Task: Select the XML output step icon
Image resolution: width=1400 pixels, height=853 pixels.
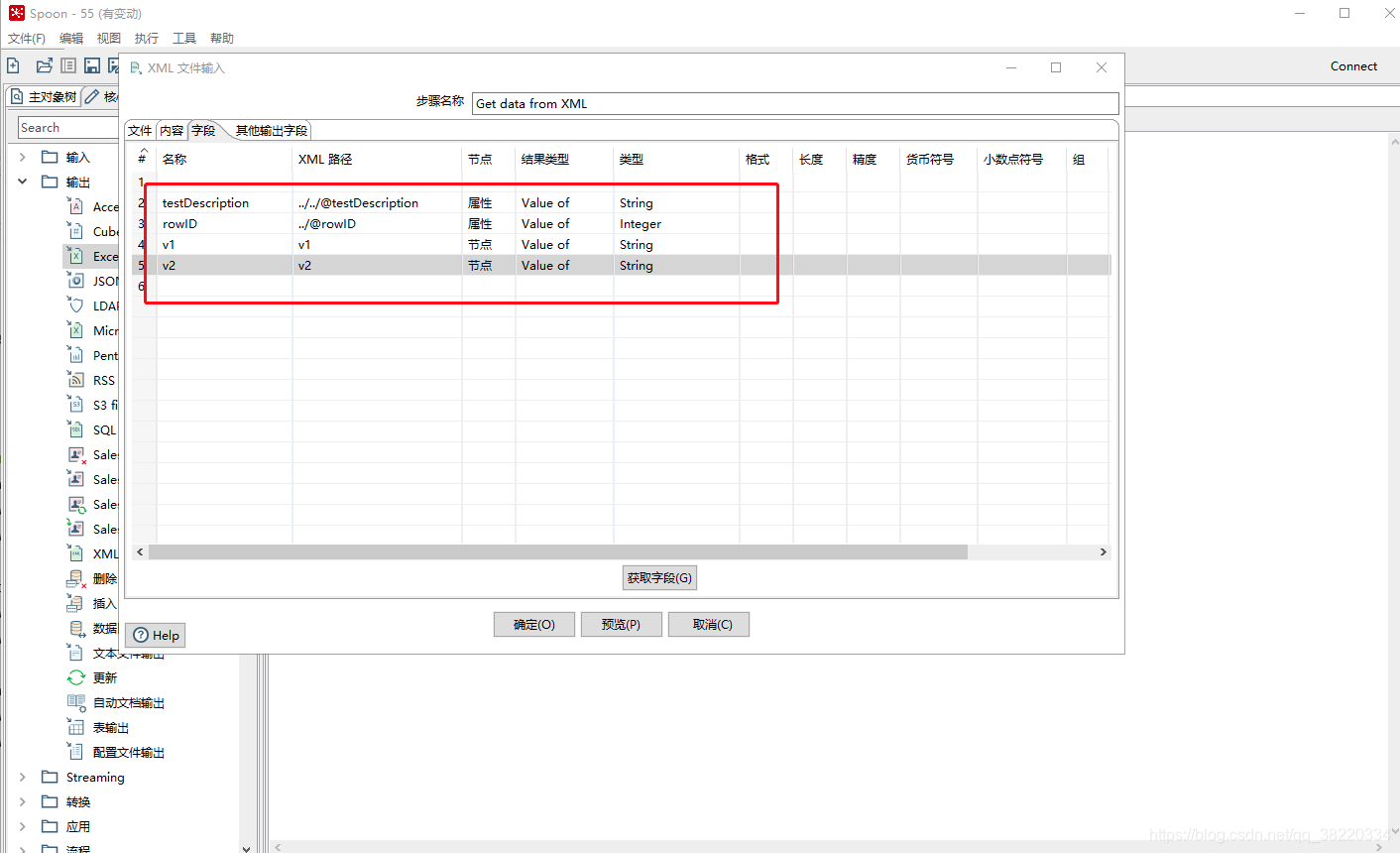Action: click(75, 553)
